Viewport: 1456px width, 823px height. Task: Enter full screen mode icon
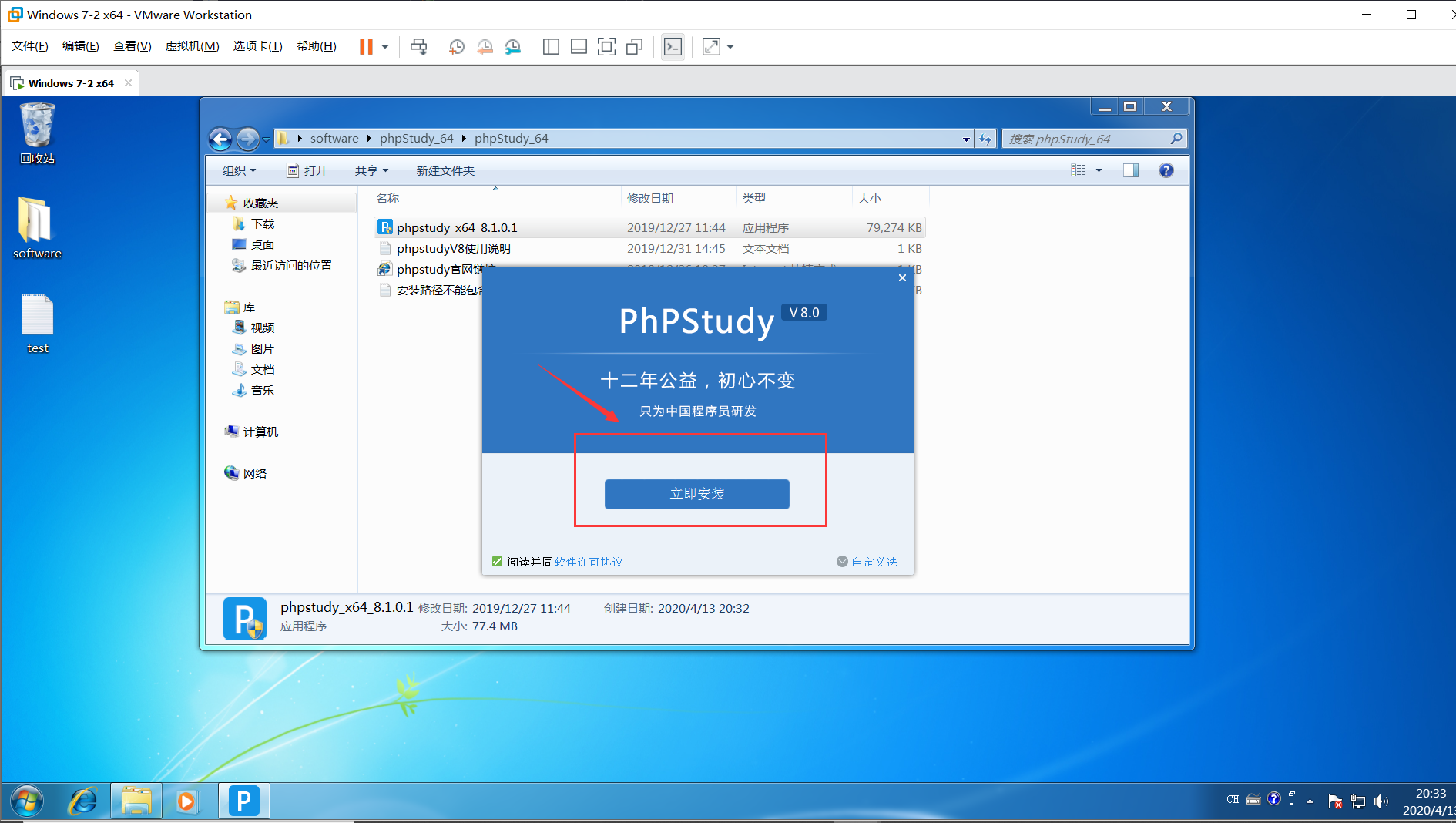coord(607,47)
